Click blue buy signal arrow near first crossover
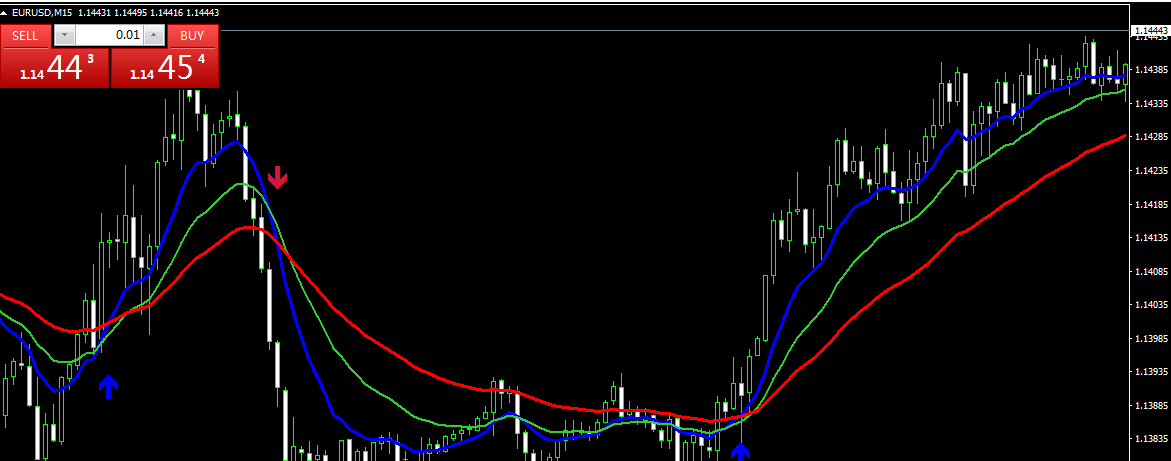This screenshot has height=461, width=1171. coord(109,386)
